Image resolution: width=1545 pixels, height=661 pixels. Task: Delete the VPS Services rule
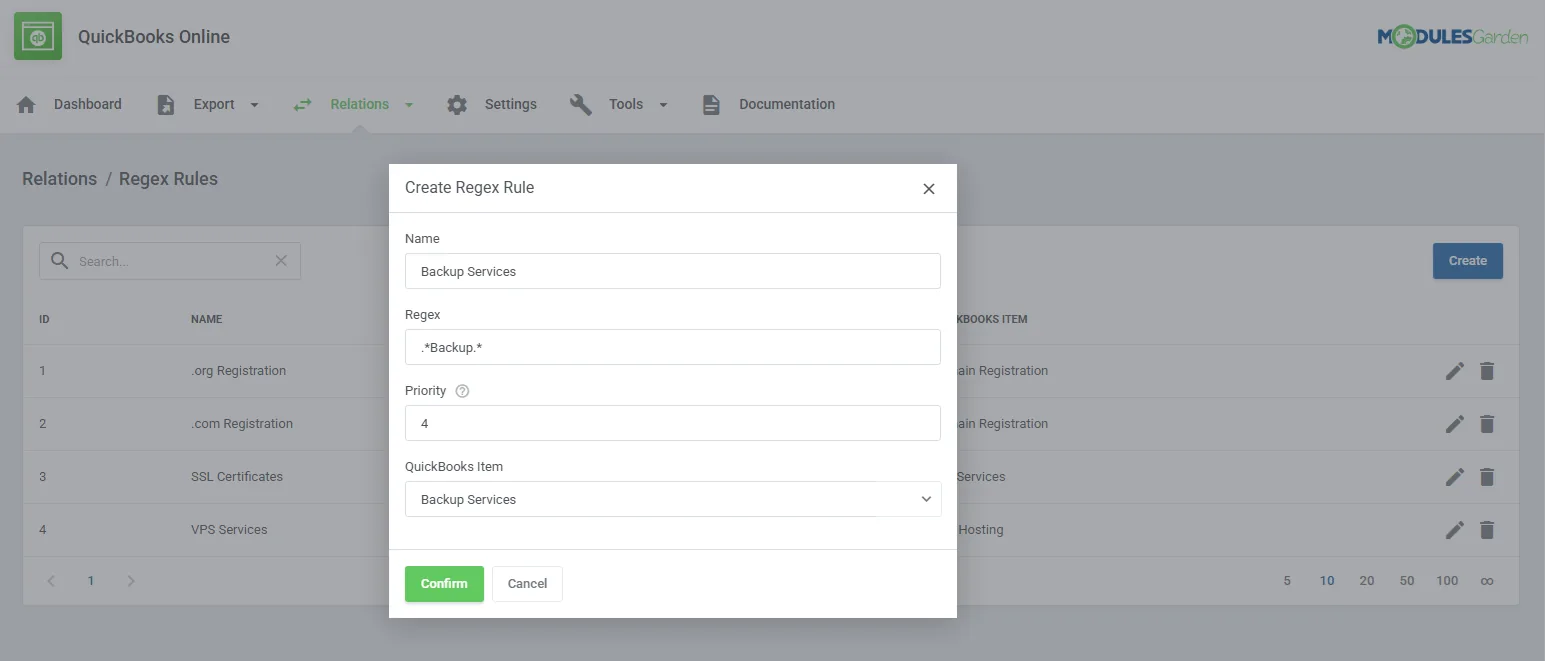(1487, 530)
